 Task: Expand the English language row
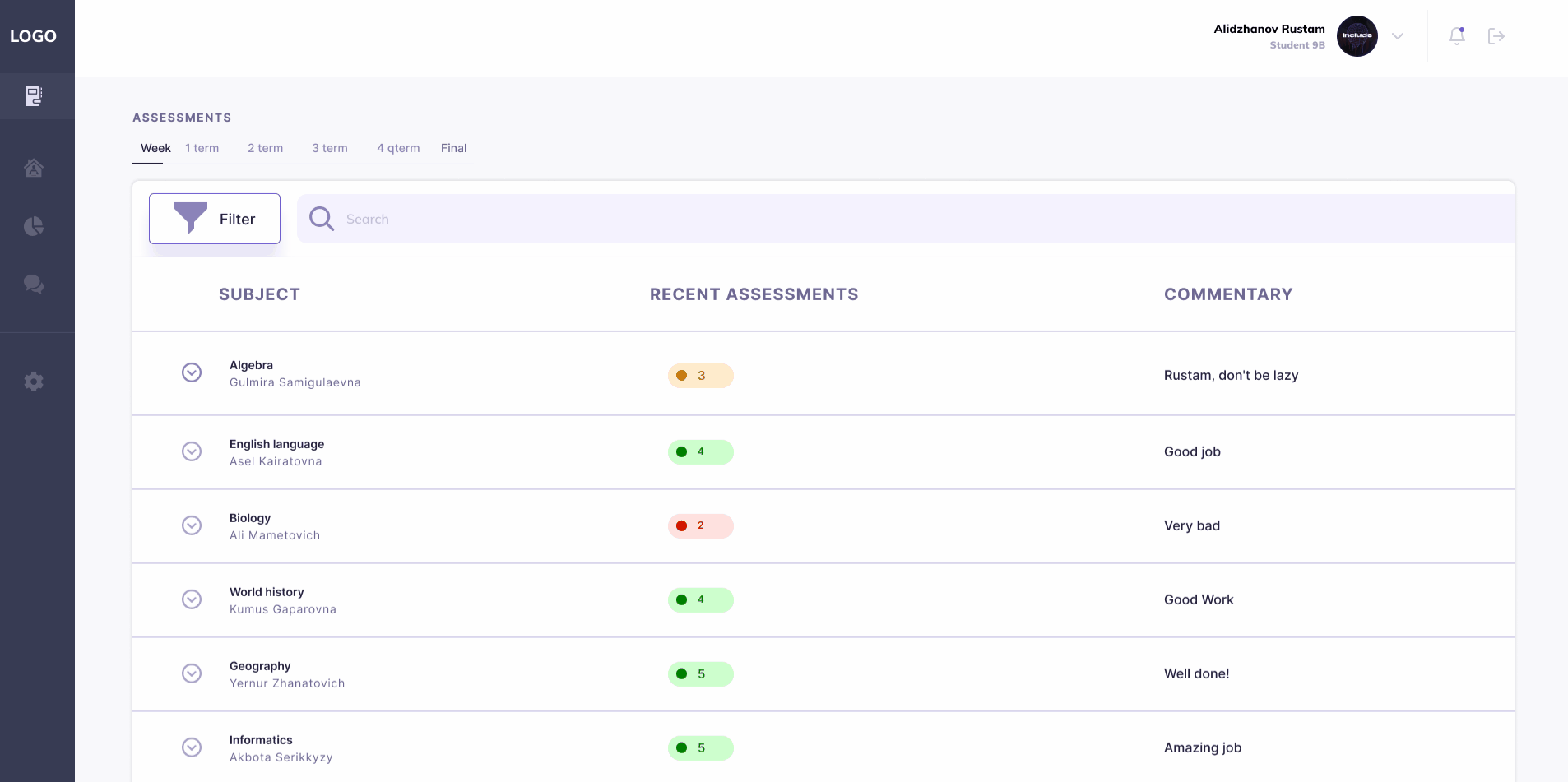click(192, 451)
